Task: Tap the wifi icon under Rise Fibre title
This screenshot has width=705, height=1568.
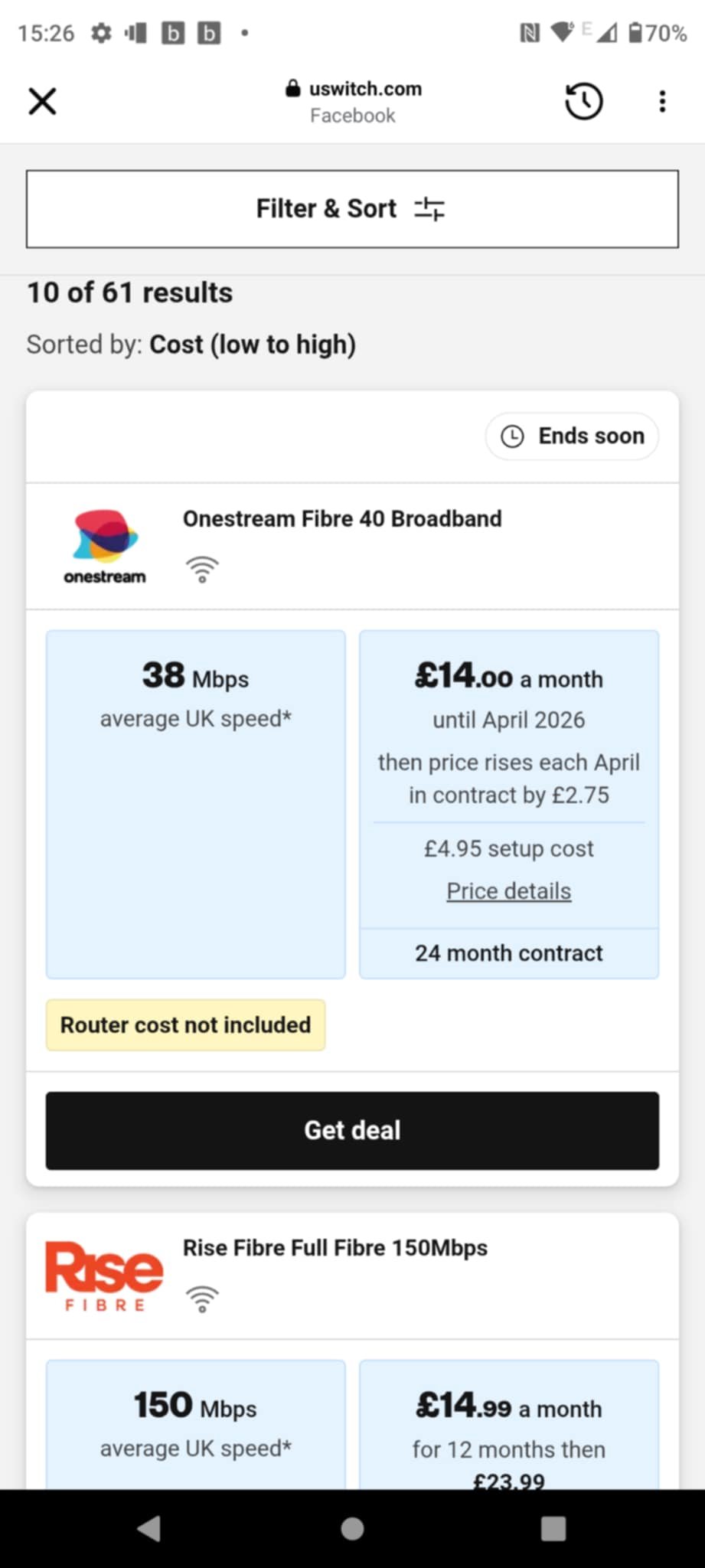Action: (x=202, y=1298)
